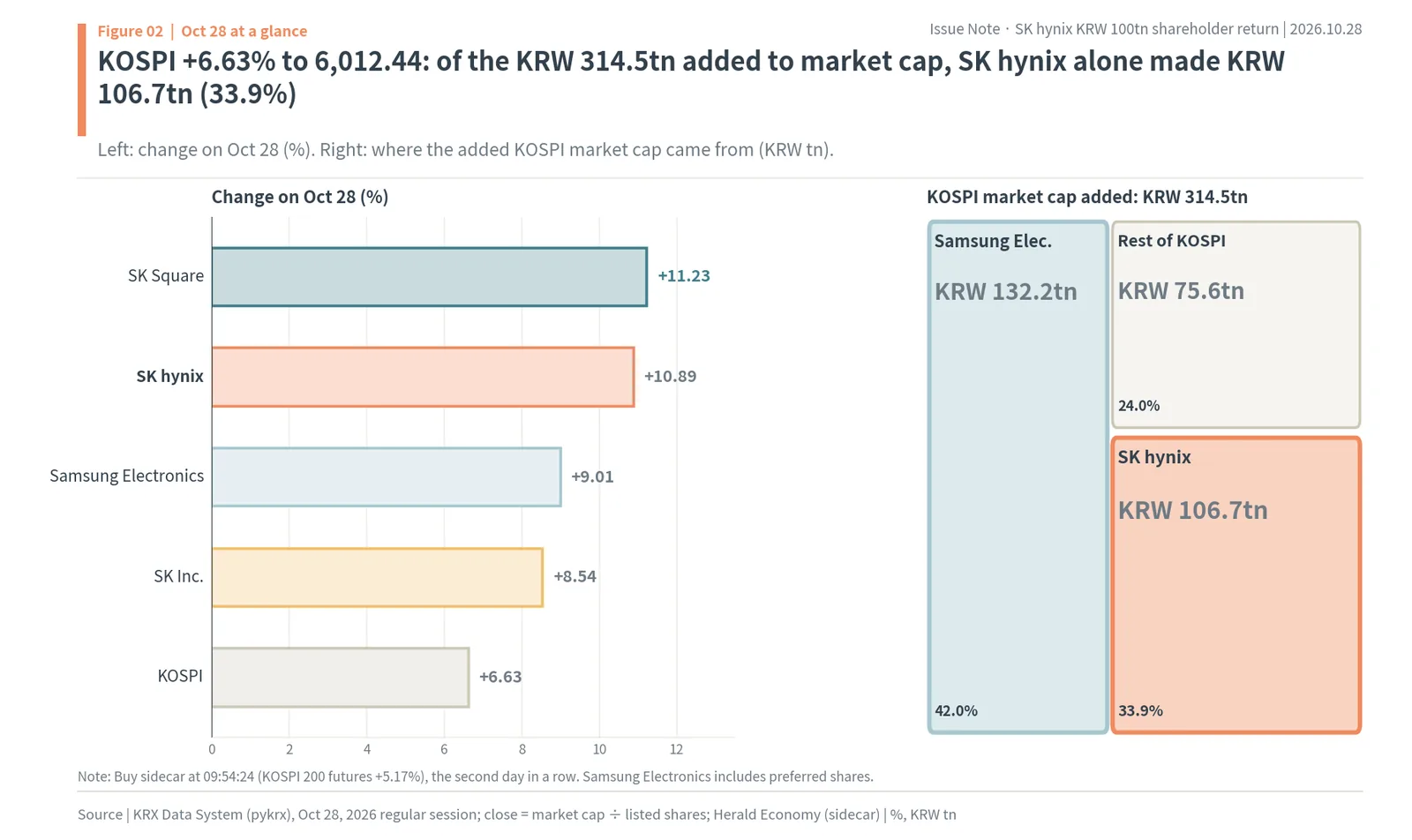Click the SK Inc. axis label

pyautogui.click(x=178, y=577)
